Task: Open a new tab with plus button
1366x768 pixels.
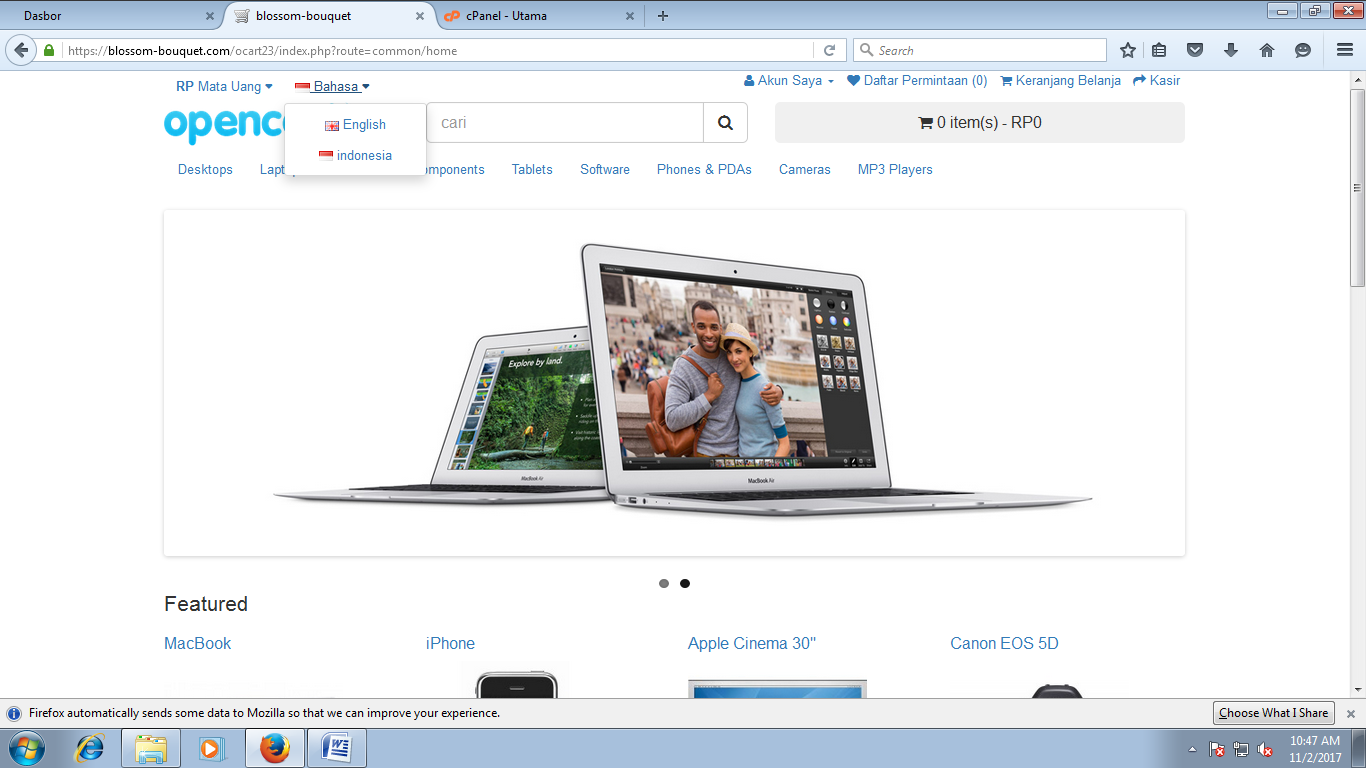Action: click(x=662, y=16)
